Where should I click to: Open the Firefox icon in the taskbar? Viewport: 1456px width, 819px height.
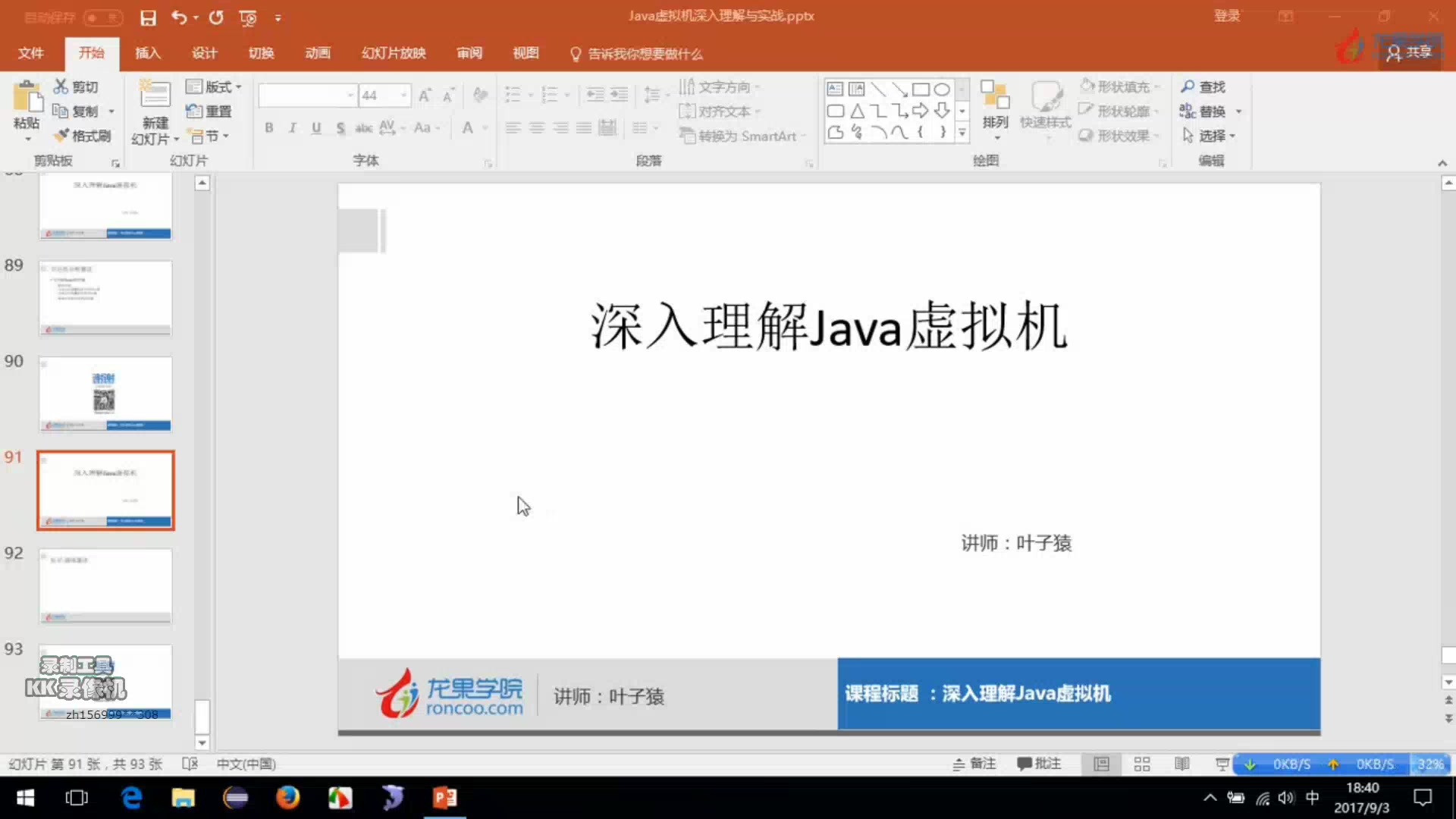(287, 798)
